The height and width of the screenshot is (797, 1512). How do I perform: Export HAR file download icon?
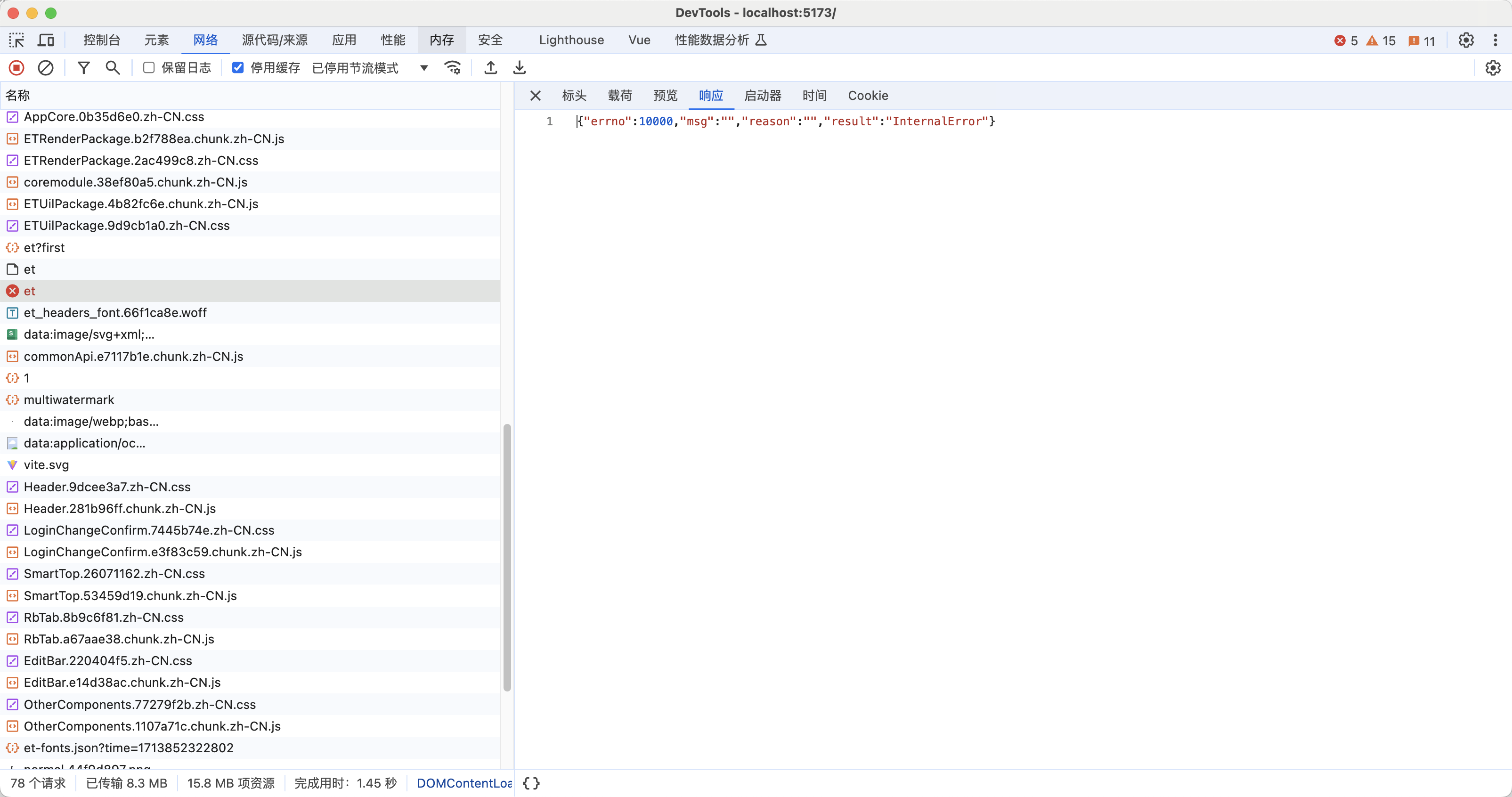[520, 68]
